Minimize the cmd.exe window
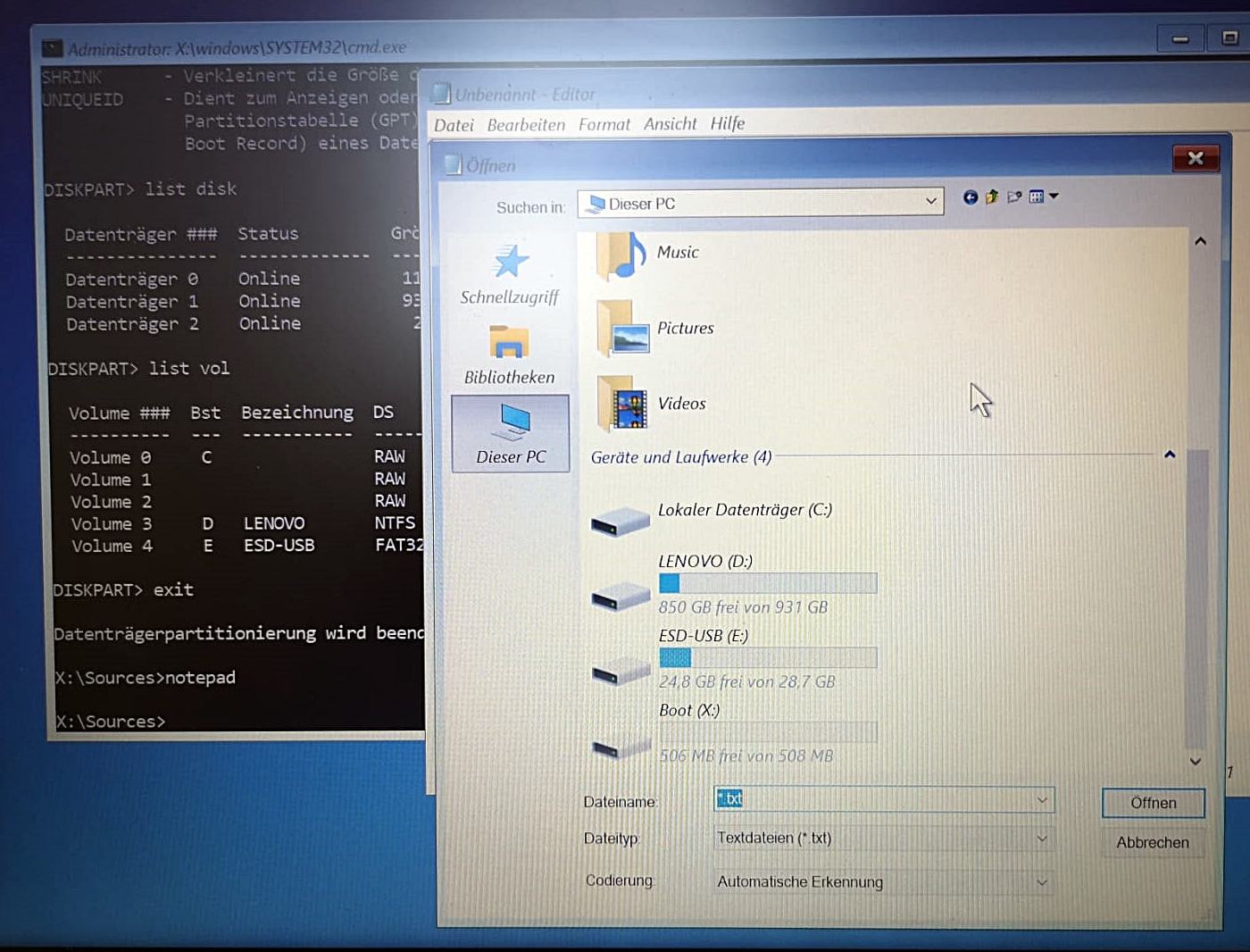1250x952 pixels. pyautogui.click(x=1180, y=39)
